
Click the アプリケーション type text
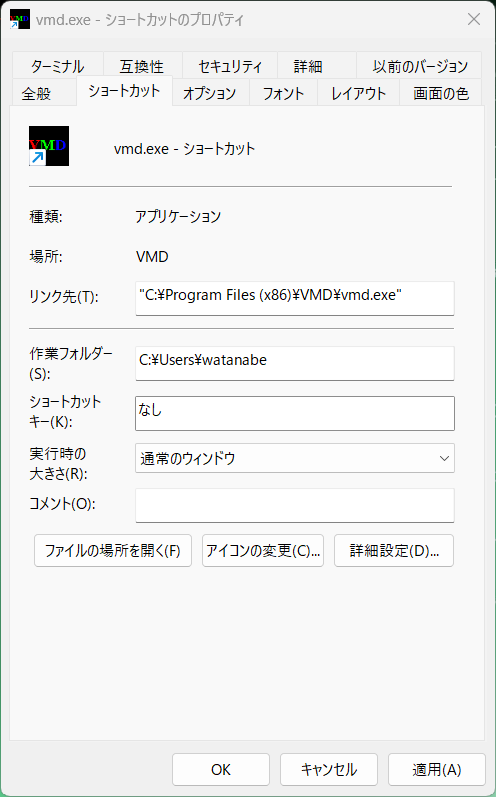click(x=178, y=217)
